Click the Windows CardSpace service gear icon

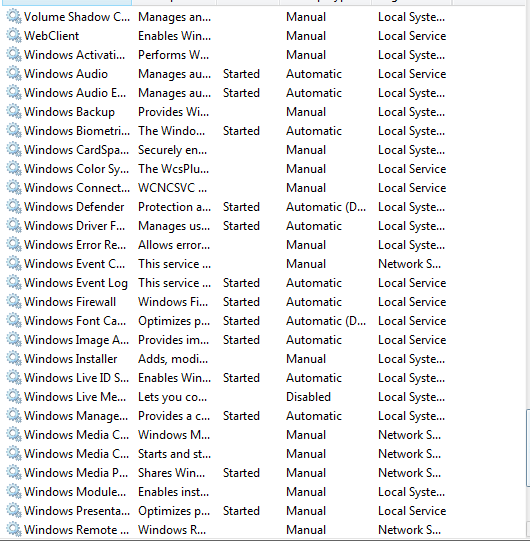pyautogui.click(x=14, y=149)
